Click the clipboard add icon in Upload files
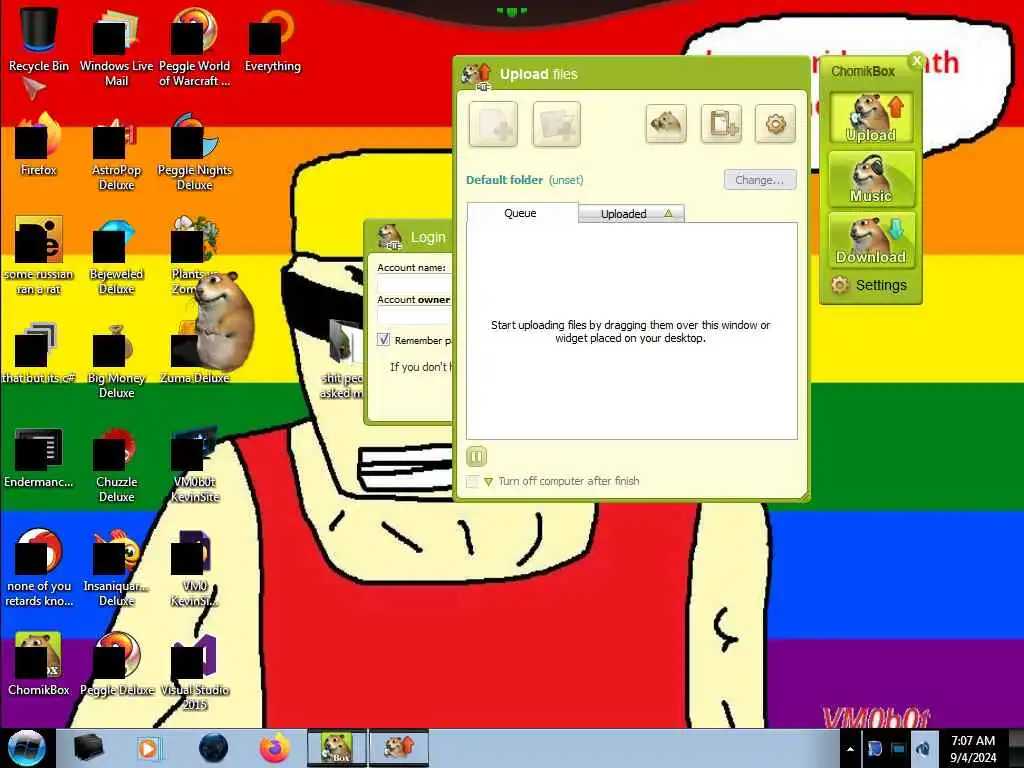This screenshot has width=1024, height=768. (x=722, y=123)
